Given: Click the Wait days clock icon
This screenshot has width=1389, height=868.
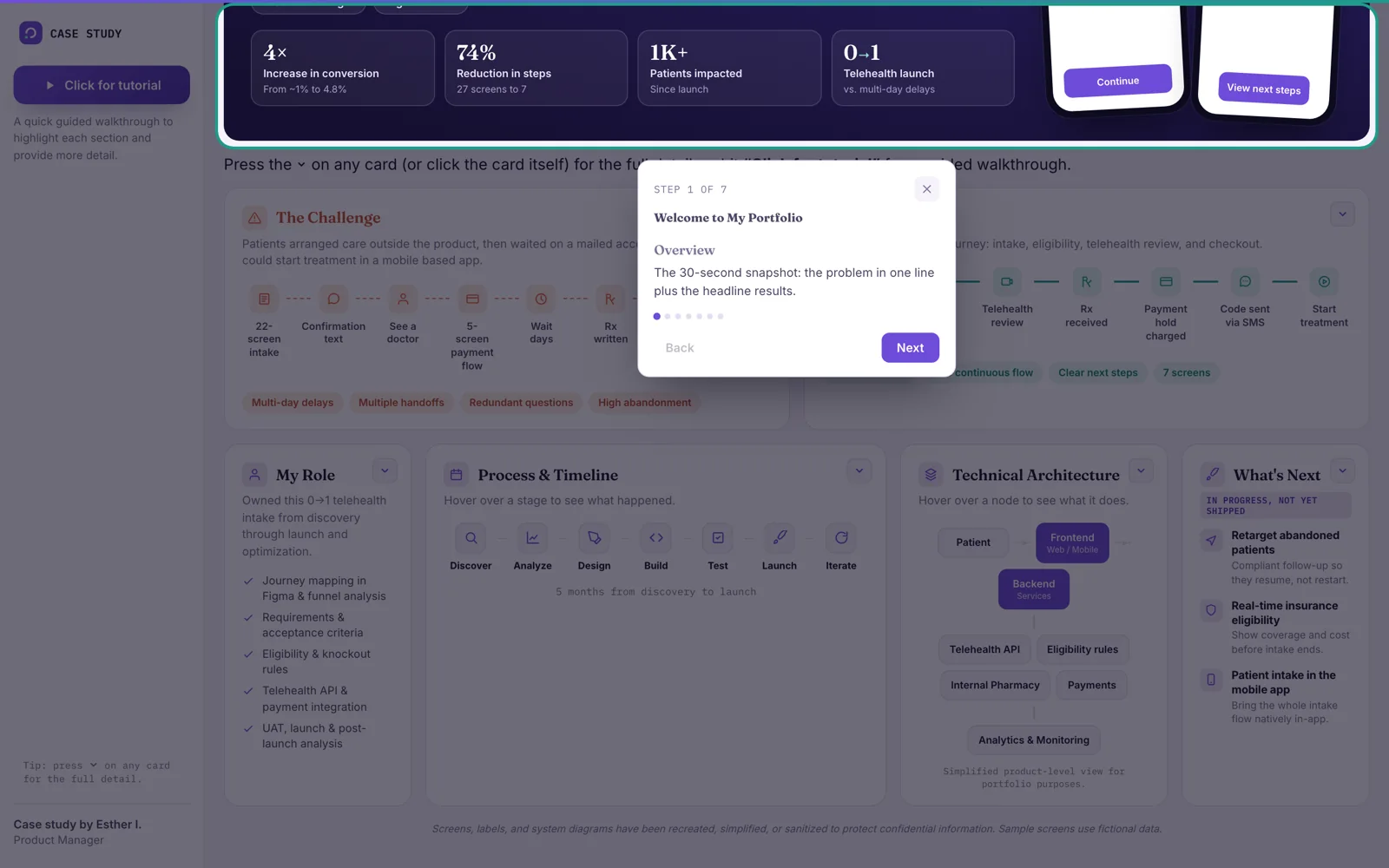Looking at the screenshot, I should (541, 299).
